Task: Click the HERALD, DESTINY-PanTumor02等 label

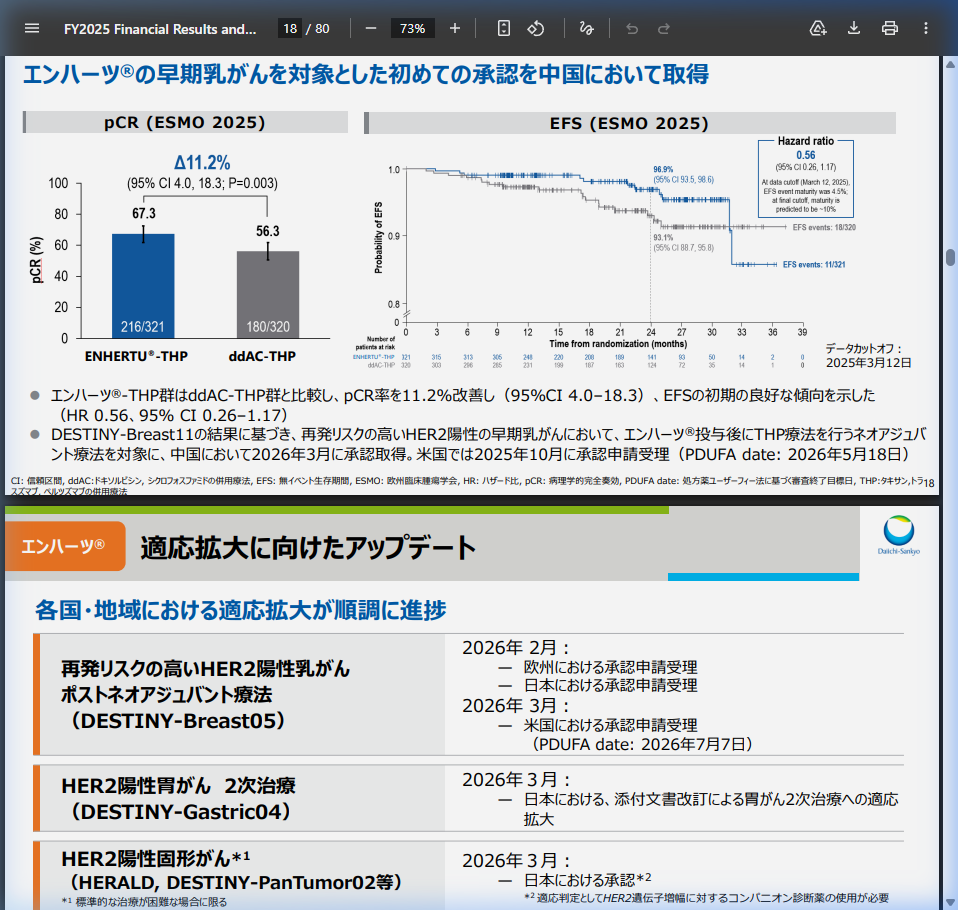Action: pyautogui.click(x=235, y=882)
